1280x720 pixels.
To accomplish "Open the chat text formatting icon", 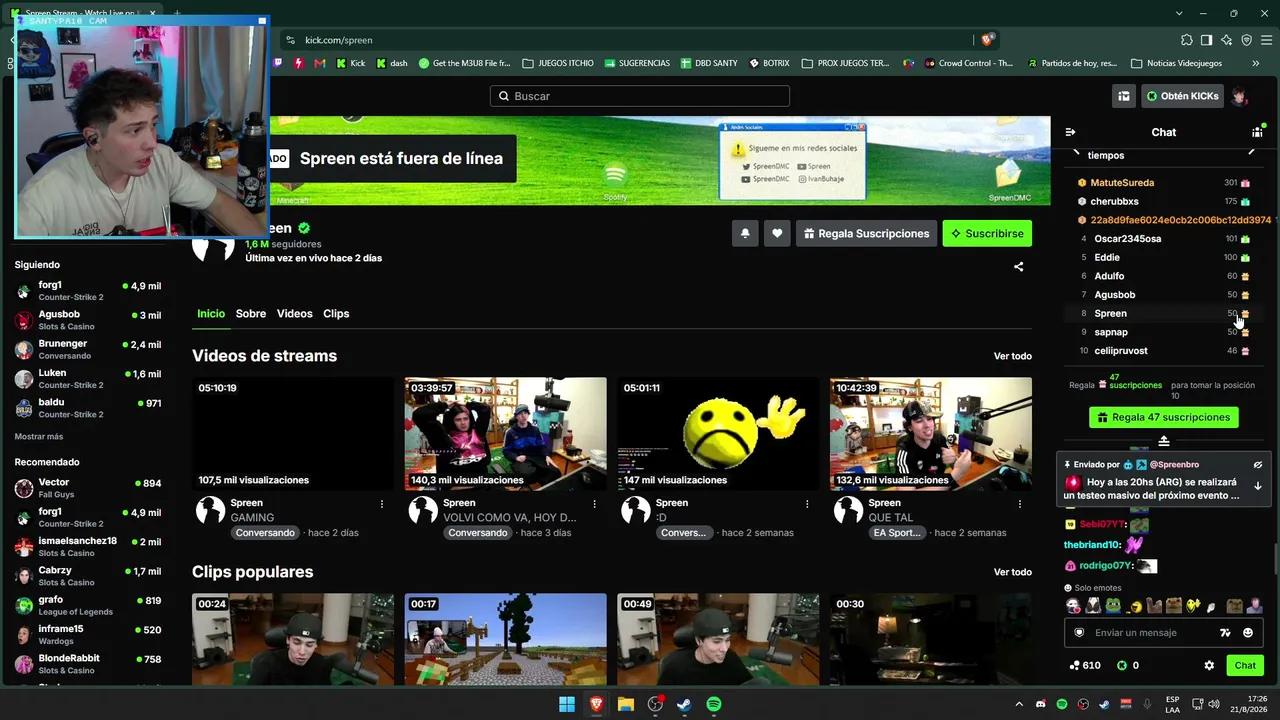I will pos(1226,633).
